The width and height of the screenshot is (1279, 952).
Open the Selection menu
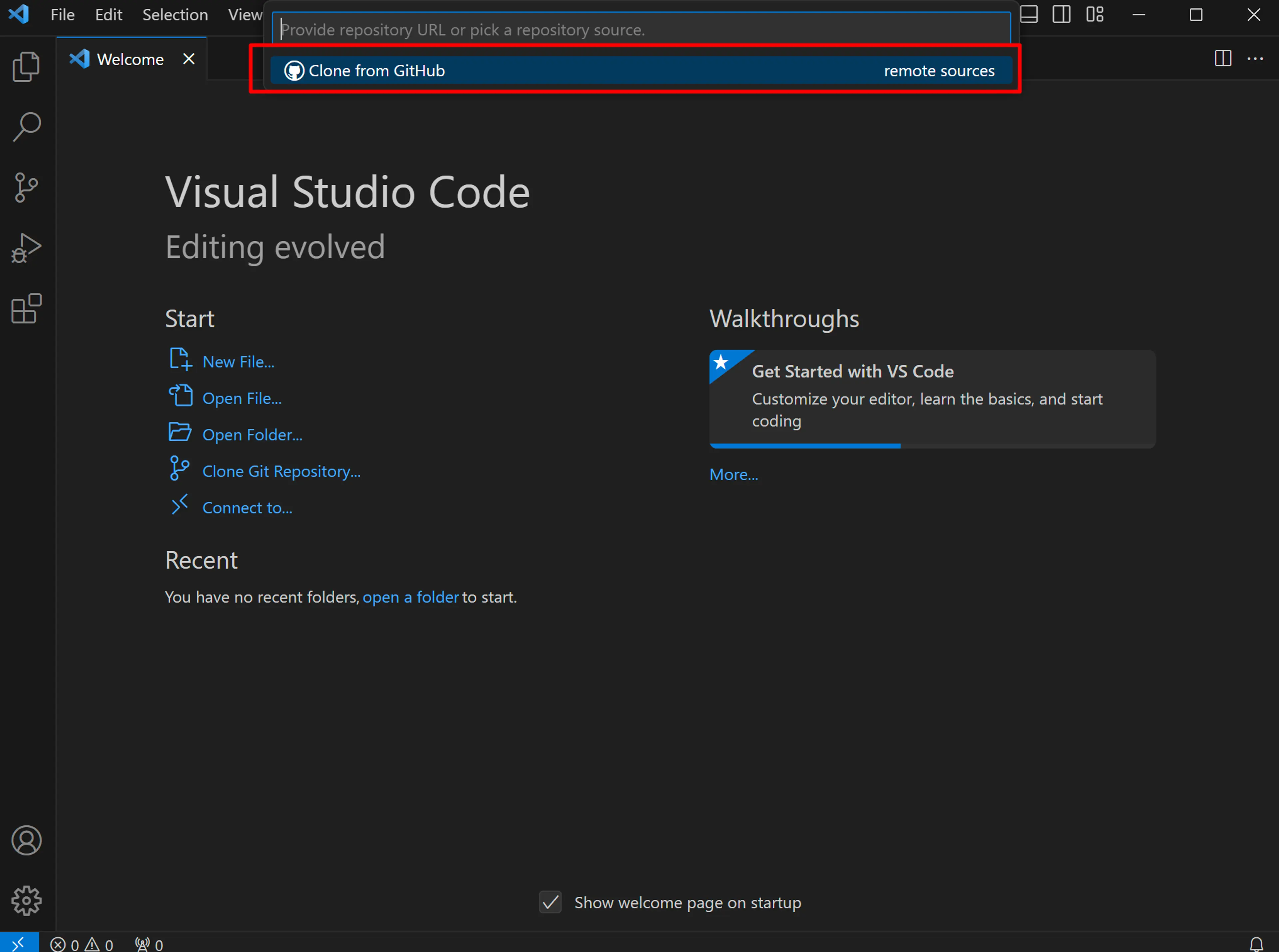pyautogui.click(x=175, y=14)
